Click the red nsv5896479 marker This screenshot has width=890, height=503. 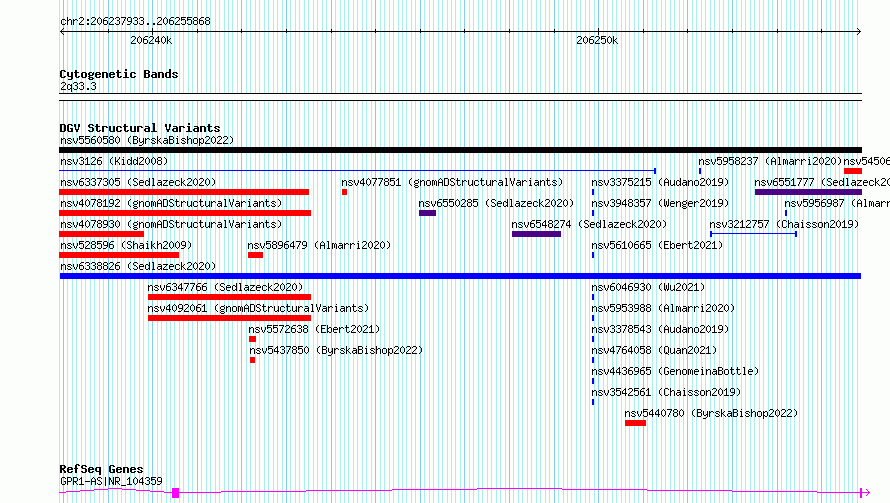coord(255,255)
